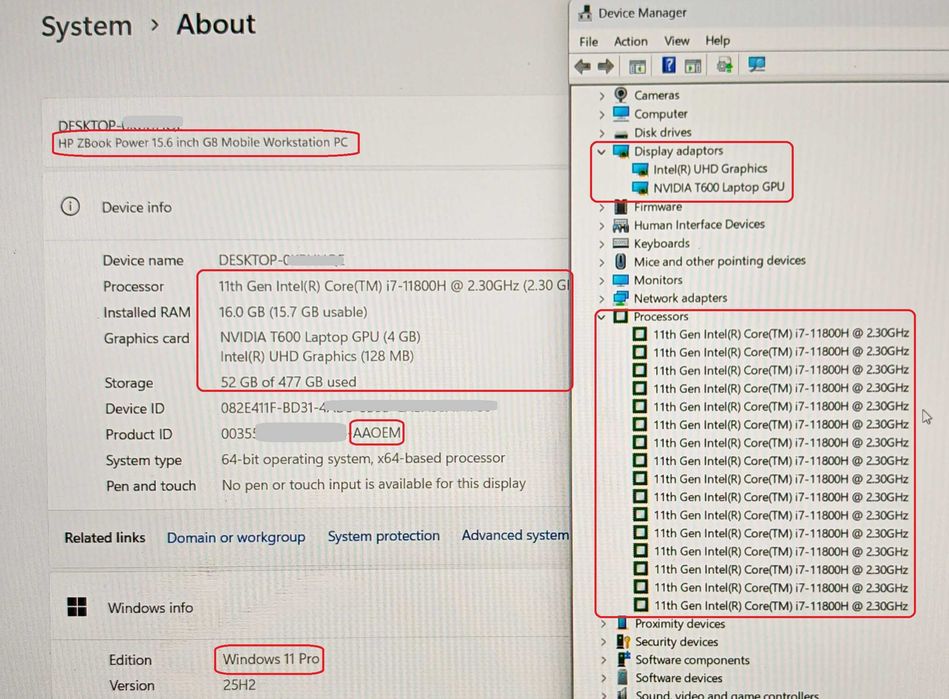Collapse the Display adaptors category
This screenshot has width=949, height=699.
coord(601,151)
